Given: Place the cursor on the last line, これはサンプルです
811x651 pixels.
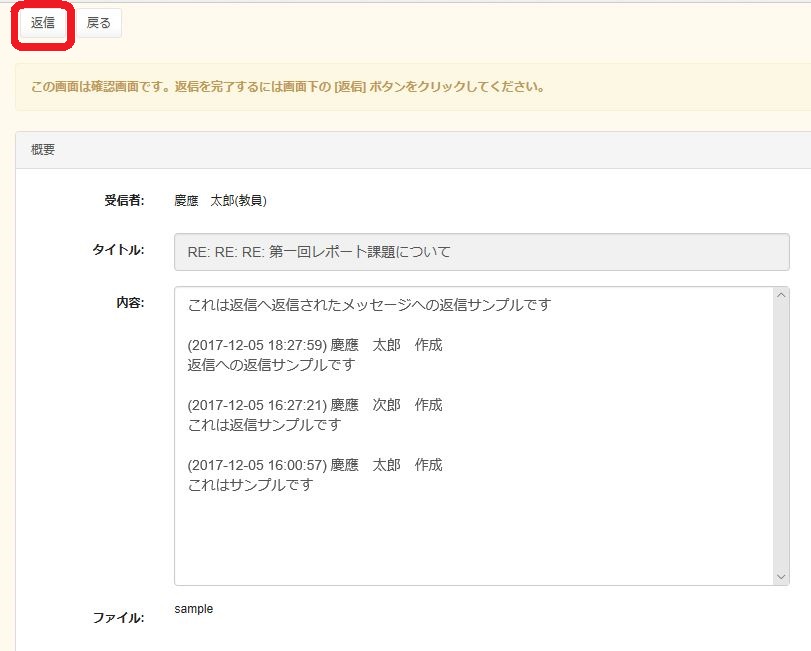Looking at the screenshot, I should (x=250, y=485).
